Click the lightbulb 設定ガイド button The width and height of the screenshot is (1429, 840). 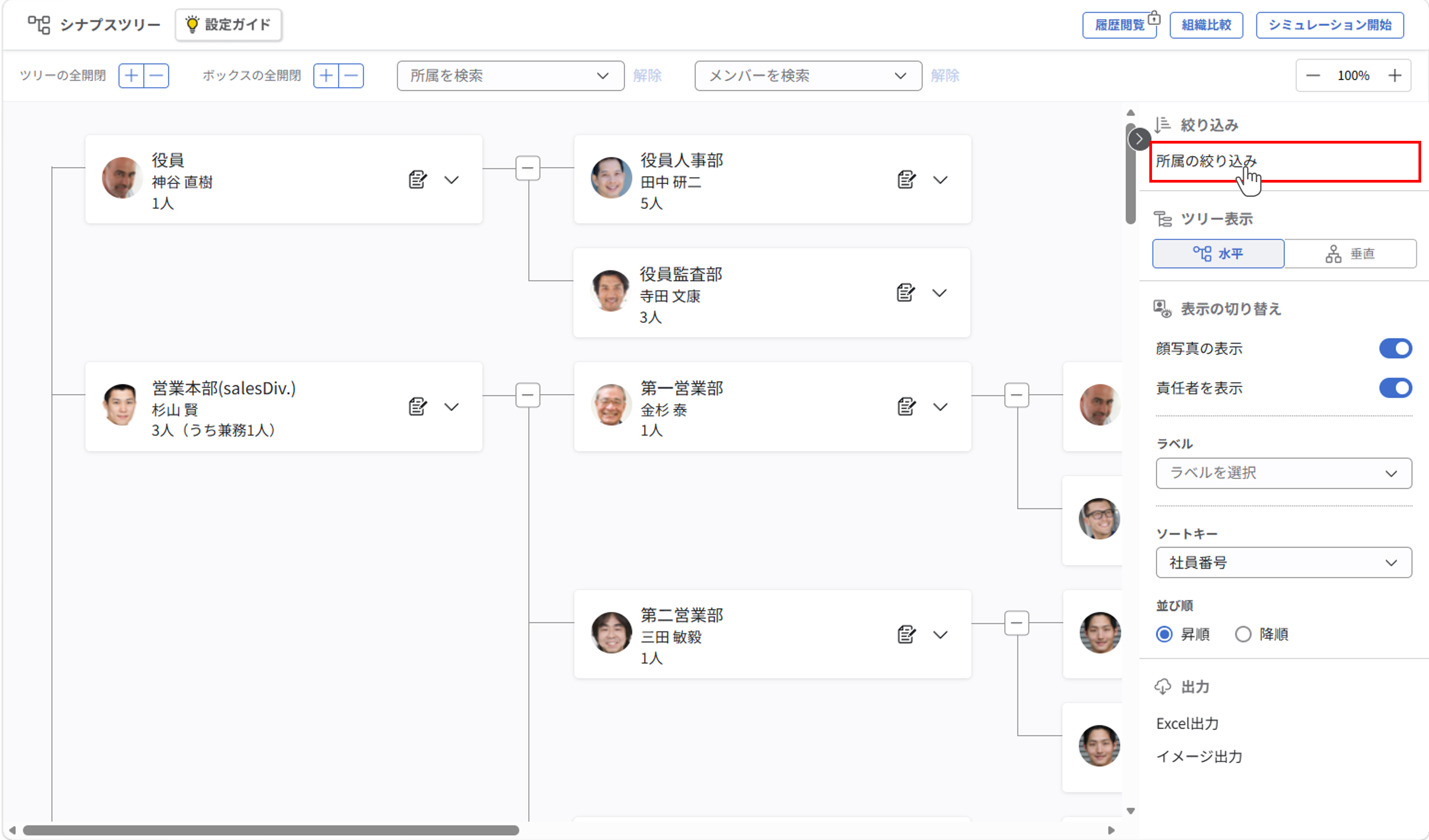pos(228,24)
